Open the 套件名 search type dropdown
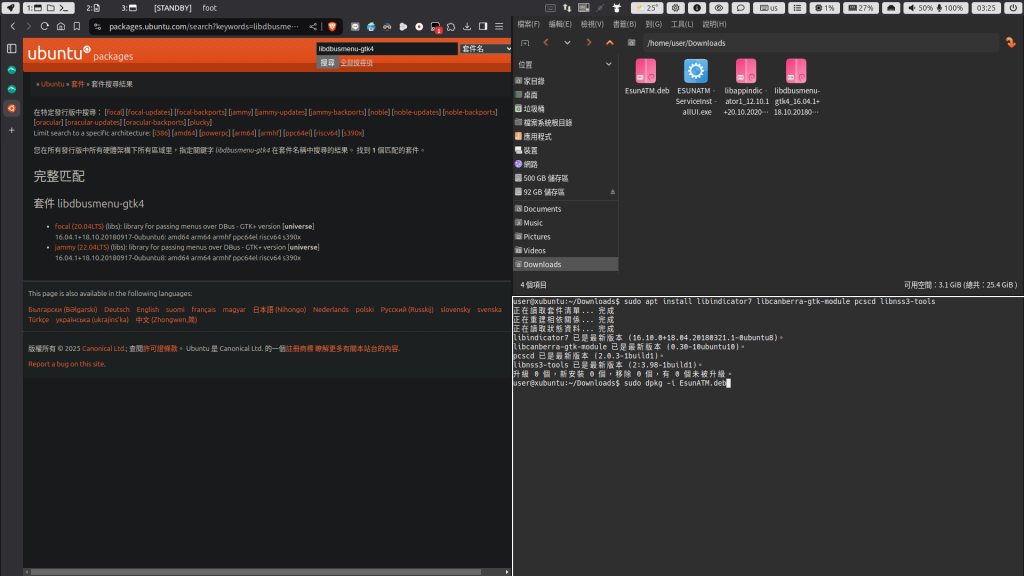Viewport: 1024px width, 576px height. (486, 49)
